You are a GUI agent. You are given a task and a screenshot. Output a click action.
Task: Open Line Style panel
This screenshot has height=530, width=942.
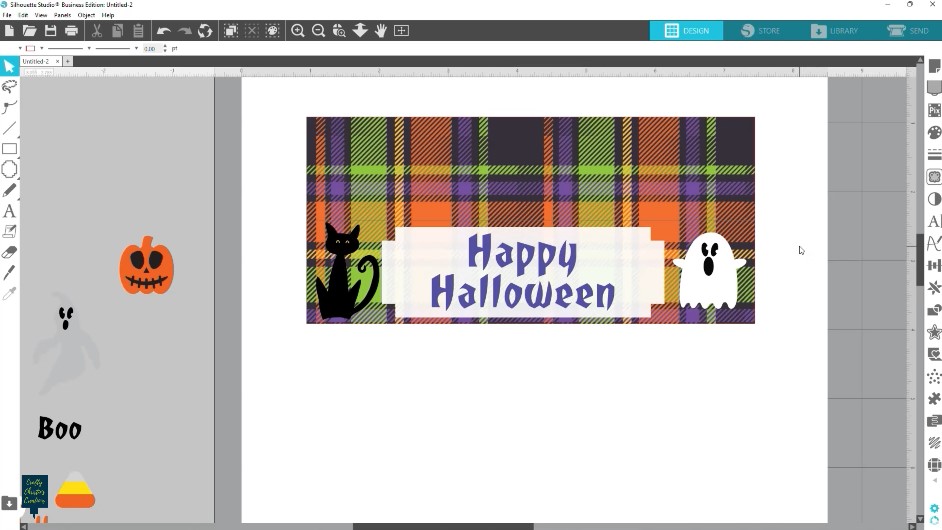coord(934,154)
